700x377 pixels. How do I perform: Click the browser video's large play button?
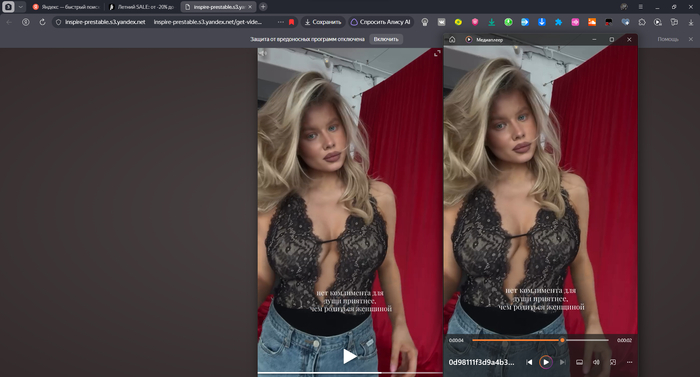coord(349,356)
